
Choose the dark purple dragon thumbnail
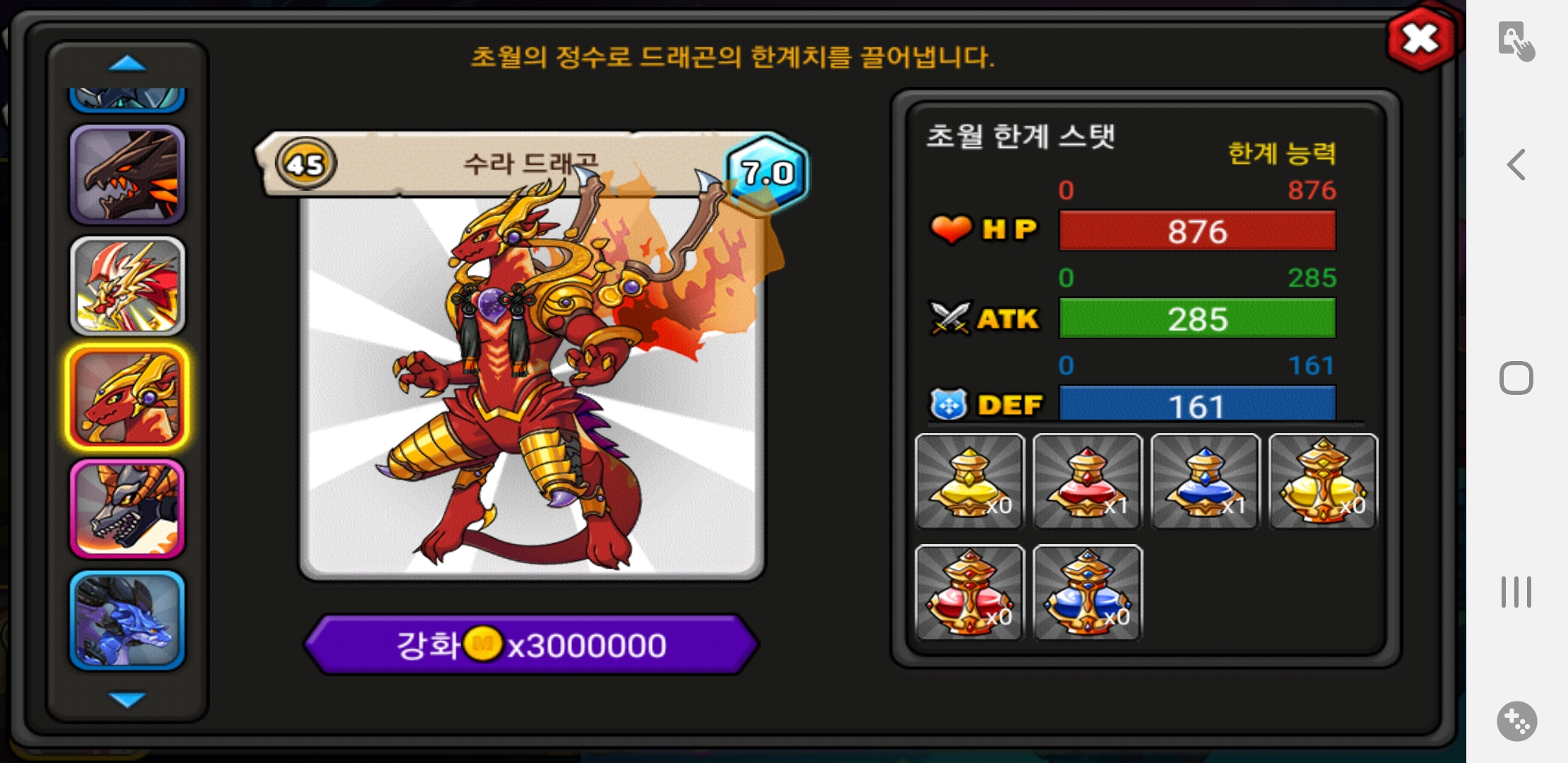127,175
